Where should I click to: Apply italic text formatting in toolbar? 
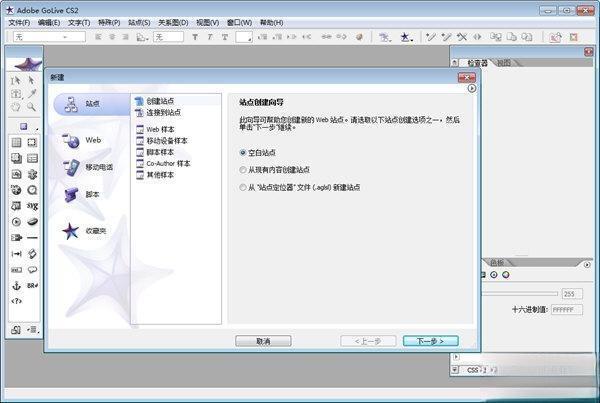210,37
